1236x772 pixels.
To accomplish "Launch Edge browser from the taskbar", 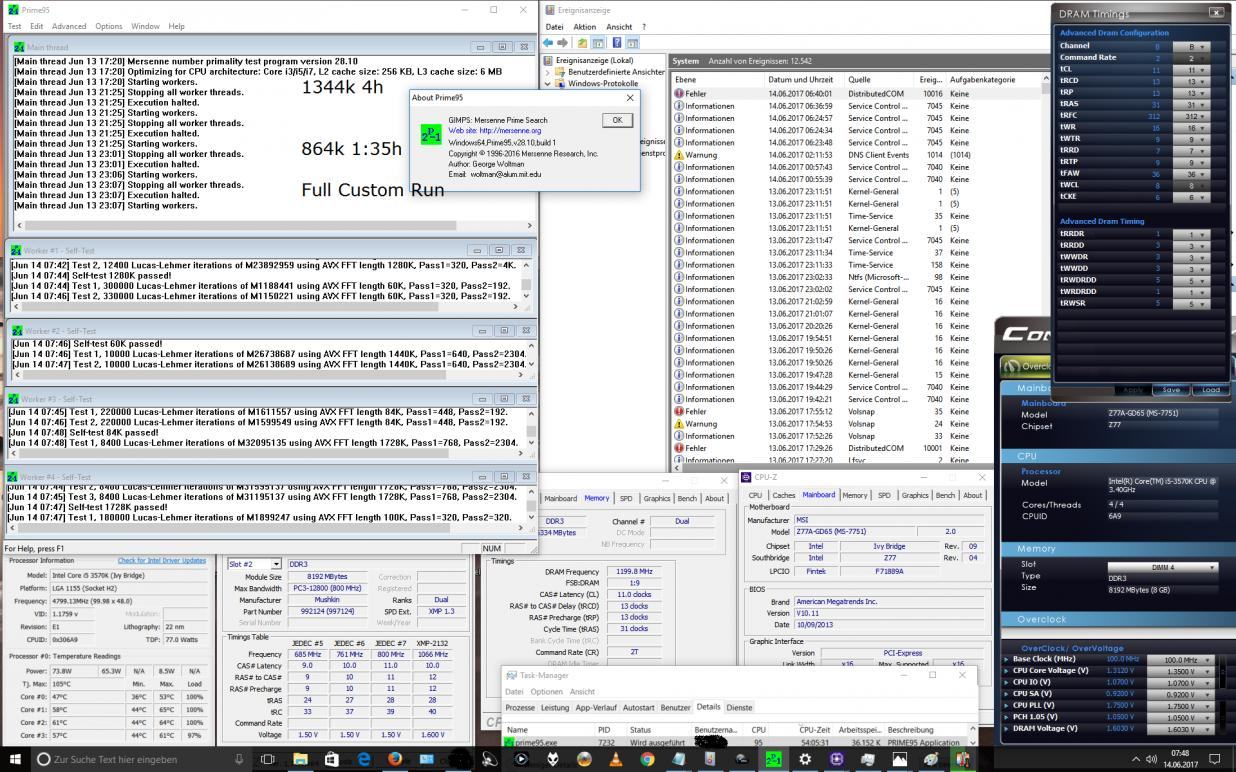I will tap(363, 759).
